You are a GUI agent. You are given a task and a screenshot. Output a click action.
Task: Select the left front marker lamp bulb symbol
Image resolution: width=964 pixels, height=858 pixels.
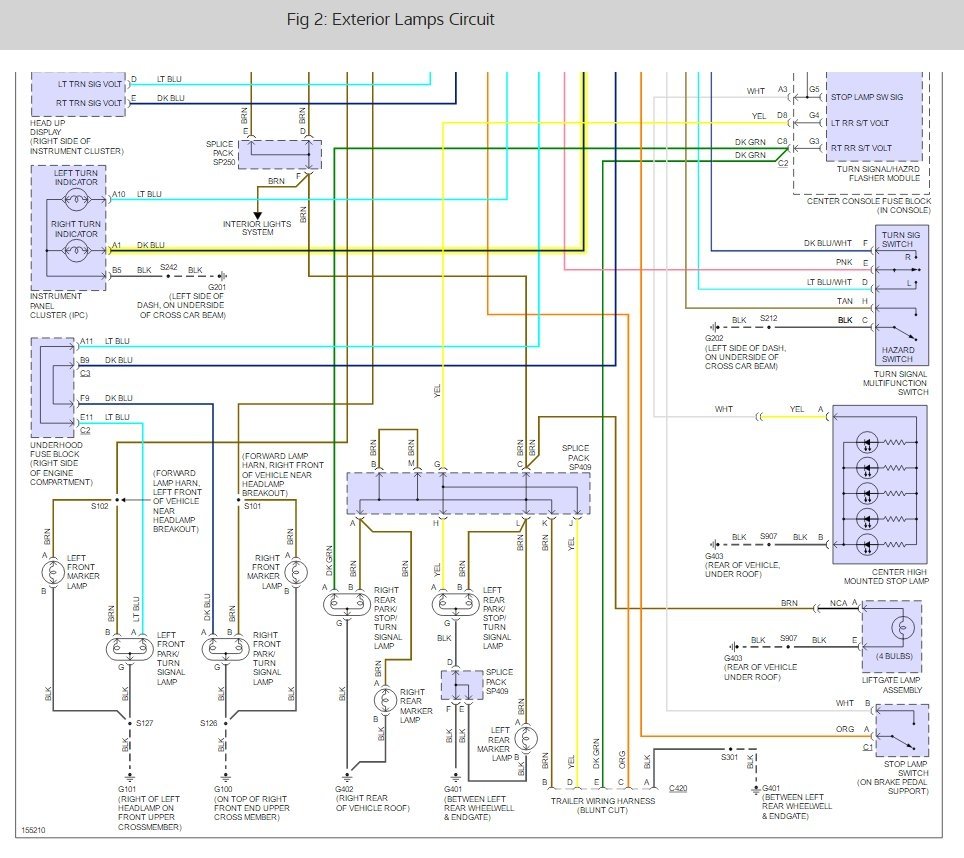52,572
